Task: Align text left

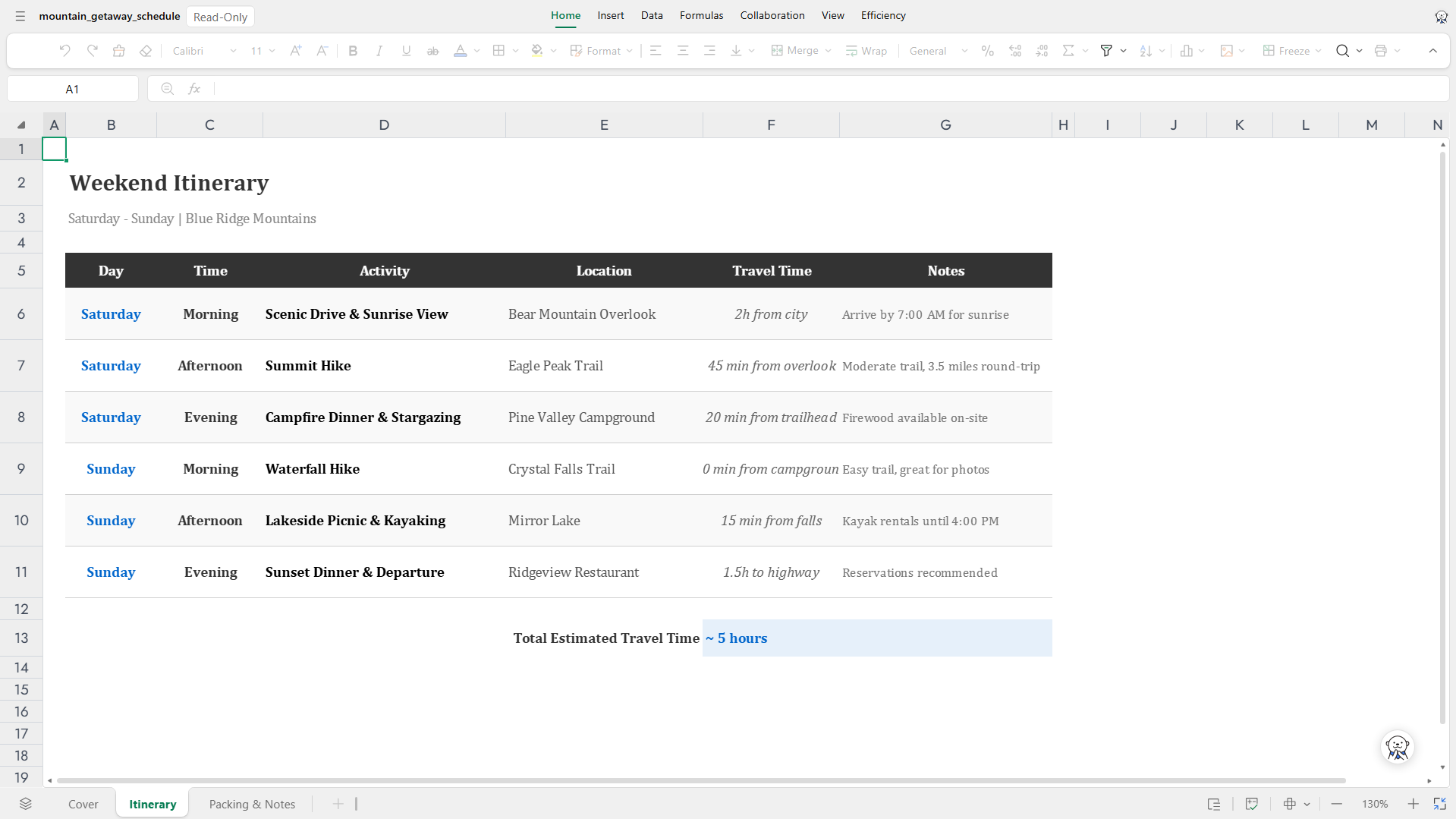Action: point(656,51)
